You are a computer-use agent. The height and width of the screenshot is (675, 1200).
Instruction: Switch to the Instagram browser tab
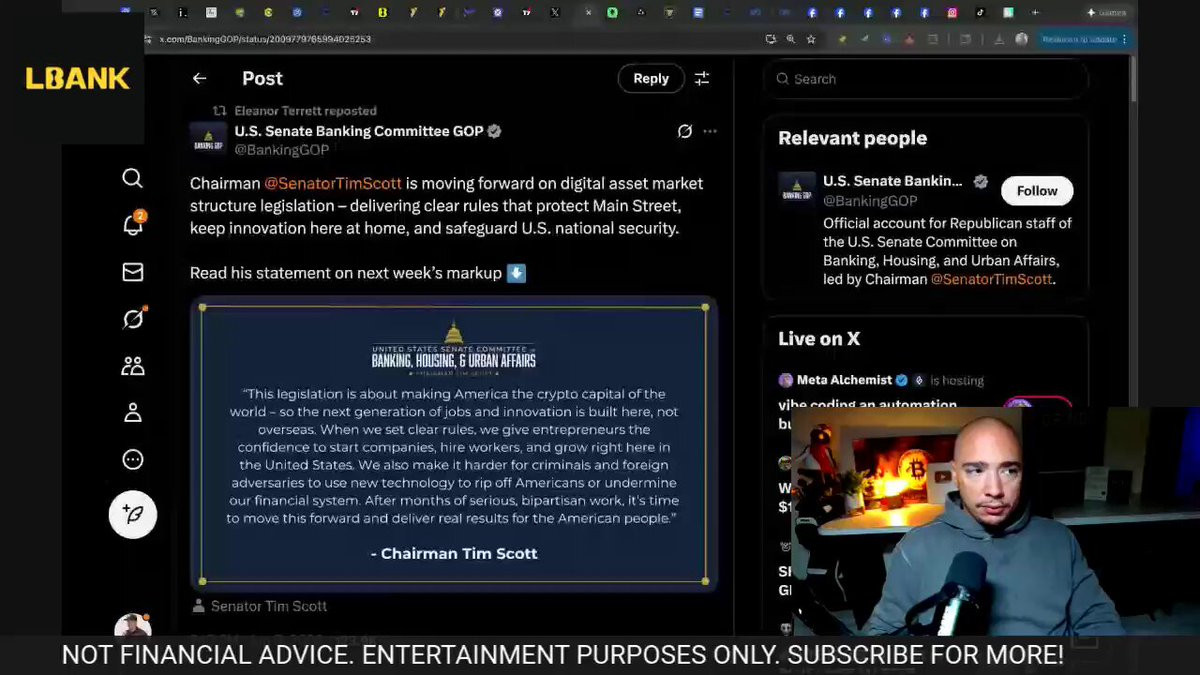952,12
